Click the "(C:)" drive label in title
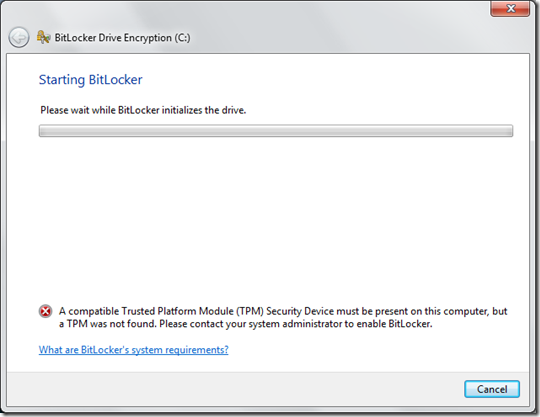Screen dimensions: 540x417 point(182,38)
